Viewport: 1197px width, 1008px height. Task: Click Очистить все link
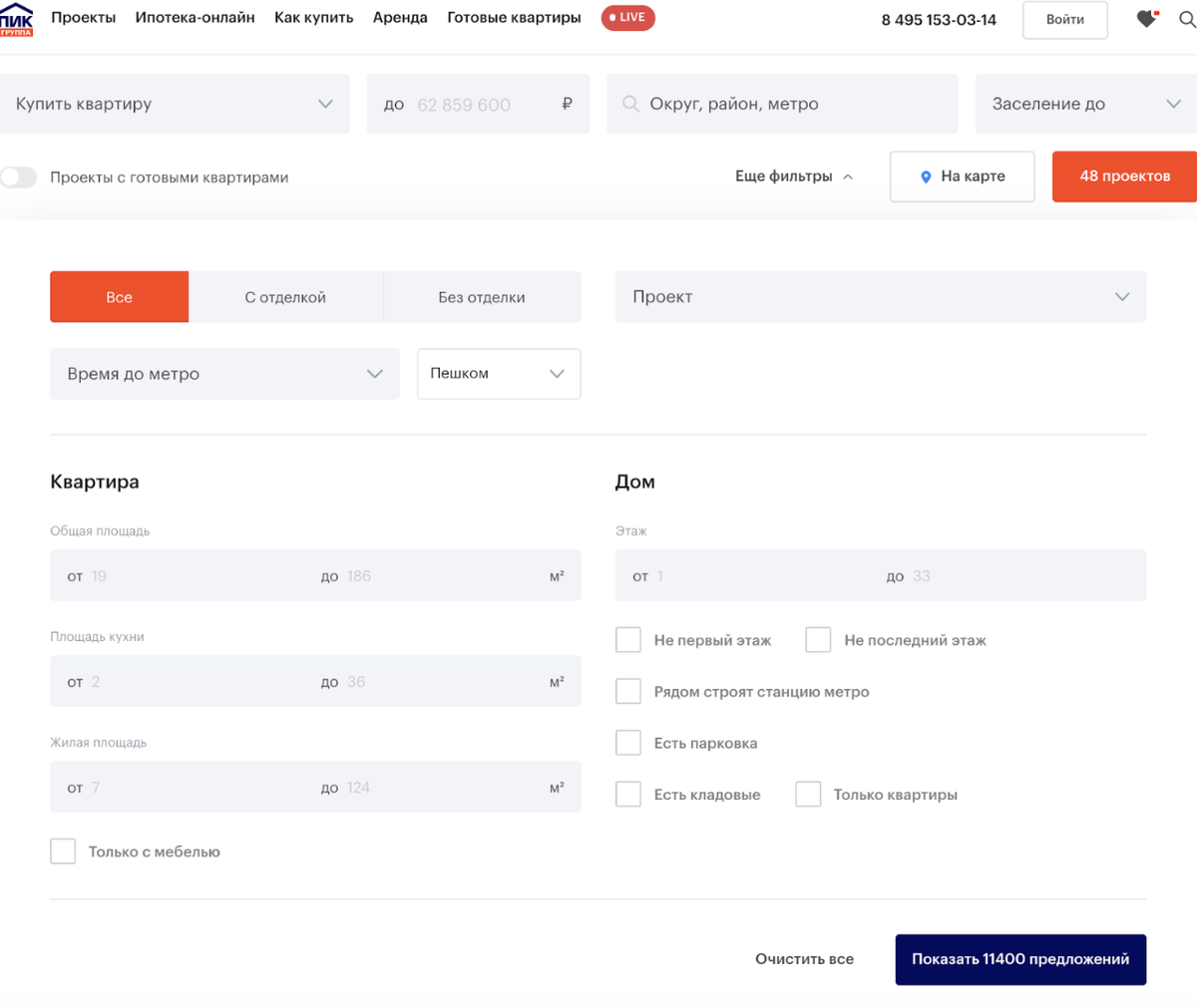tap(804, 959)
